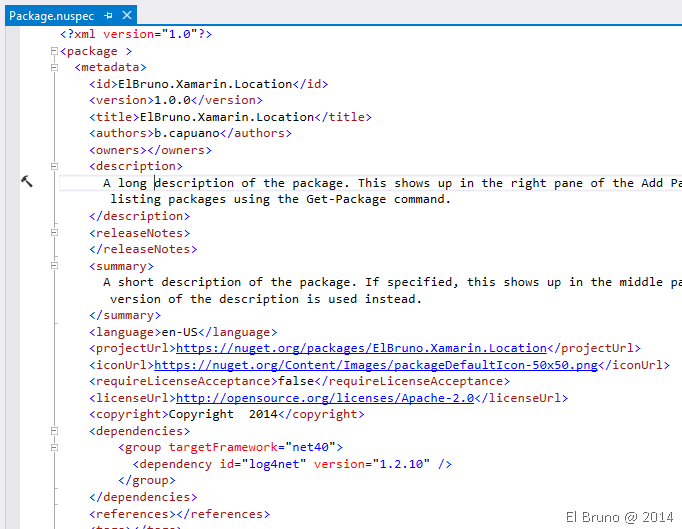This screenshot has height=529, width=682.
Task: Collapse the metadata XML node
Action: pyautogui.click(x=54, y=67)
